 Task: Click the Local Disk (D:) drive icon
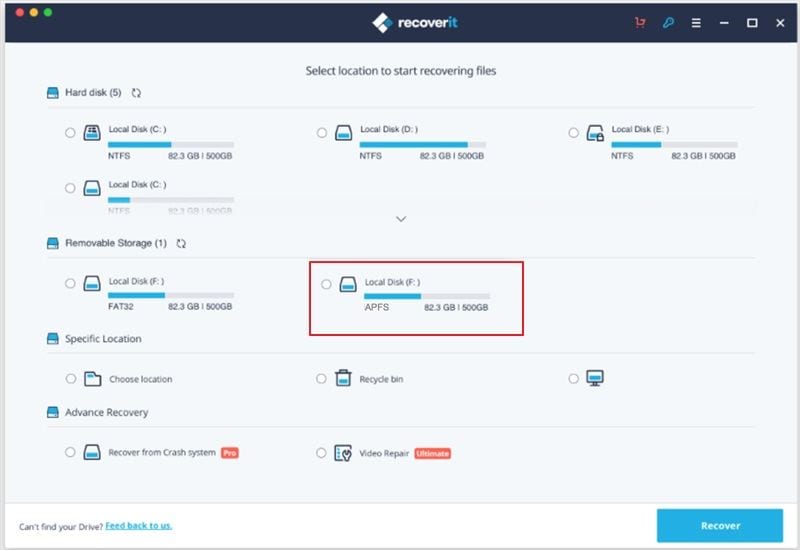[x=343, y=133]
